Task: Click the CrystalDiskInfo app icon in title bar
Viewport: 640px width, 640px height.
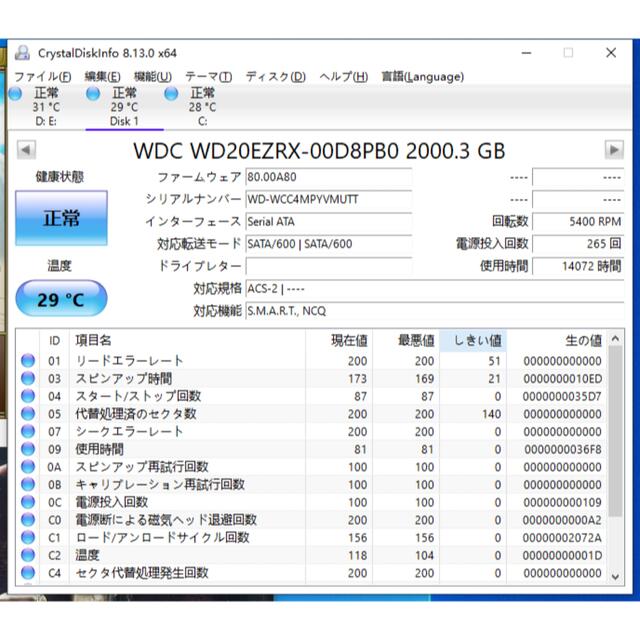Action: [x=22, y=53]
